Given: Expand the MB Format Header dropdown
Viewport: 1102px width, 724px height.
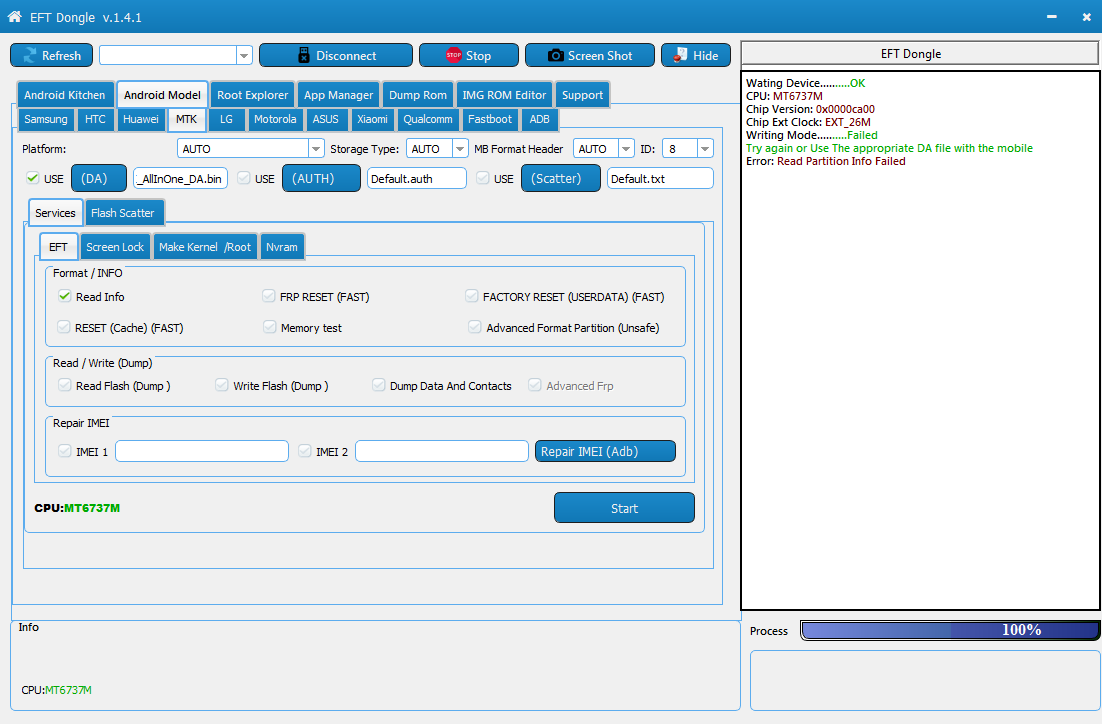Looking at the screenshot, I should point(625,148).
